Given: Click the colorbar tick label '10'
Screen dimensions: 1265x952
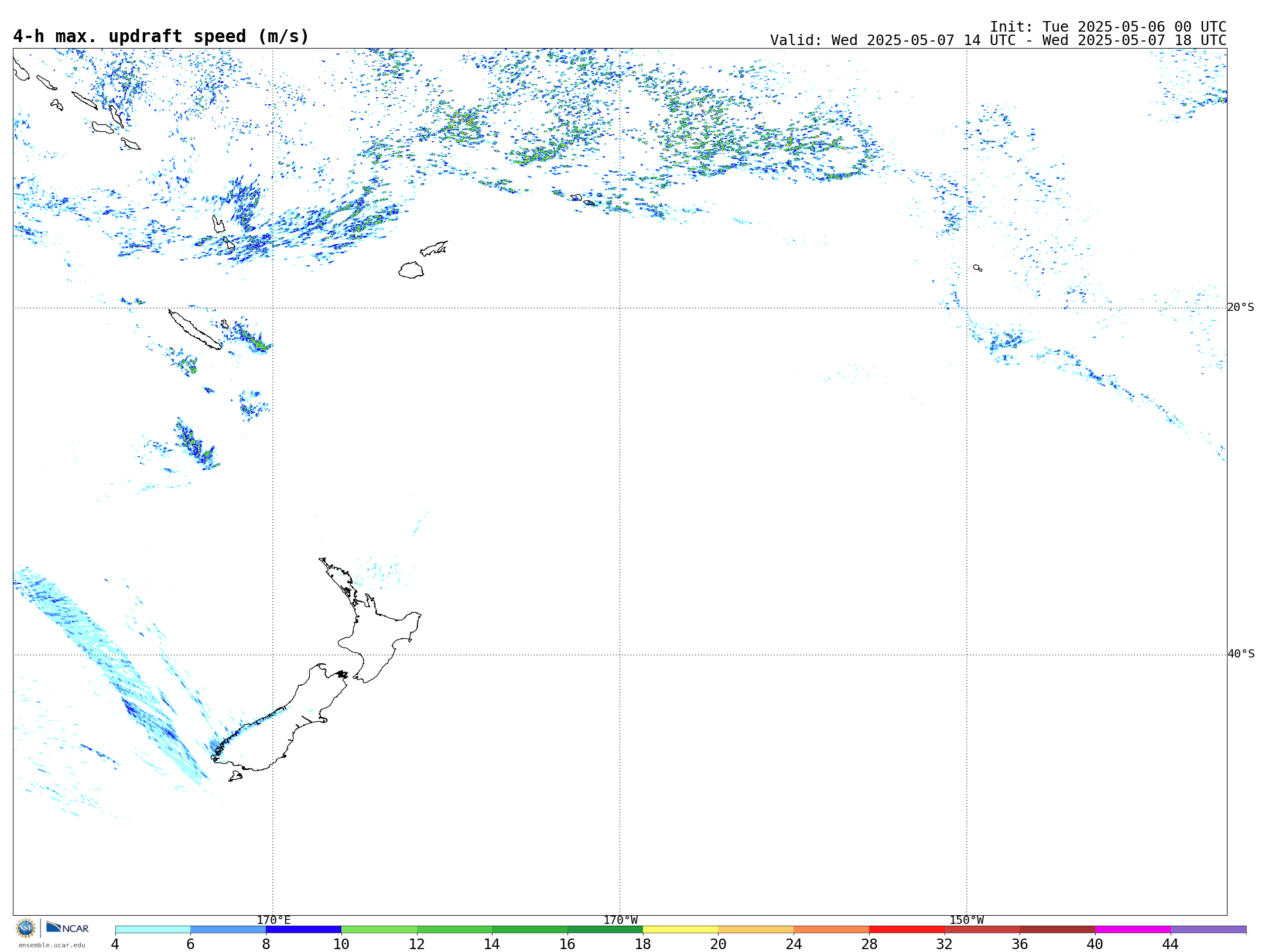Looking at the screenshot, I should tap(341, 944).
